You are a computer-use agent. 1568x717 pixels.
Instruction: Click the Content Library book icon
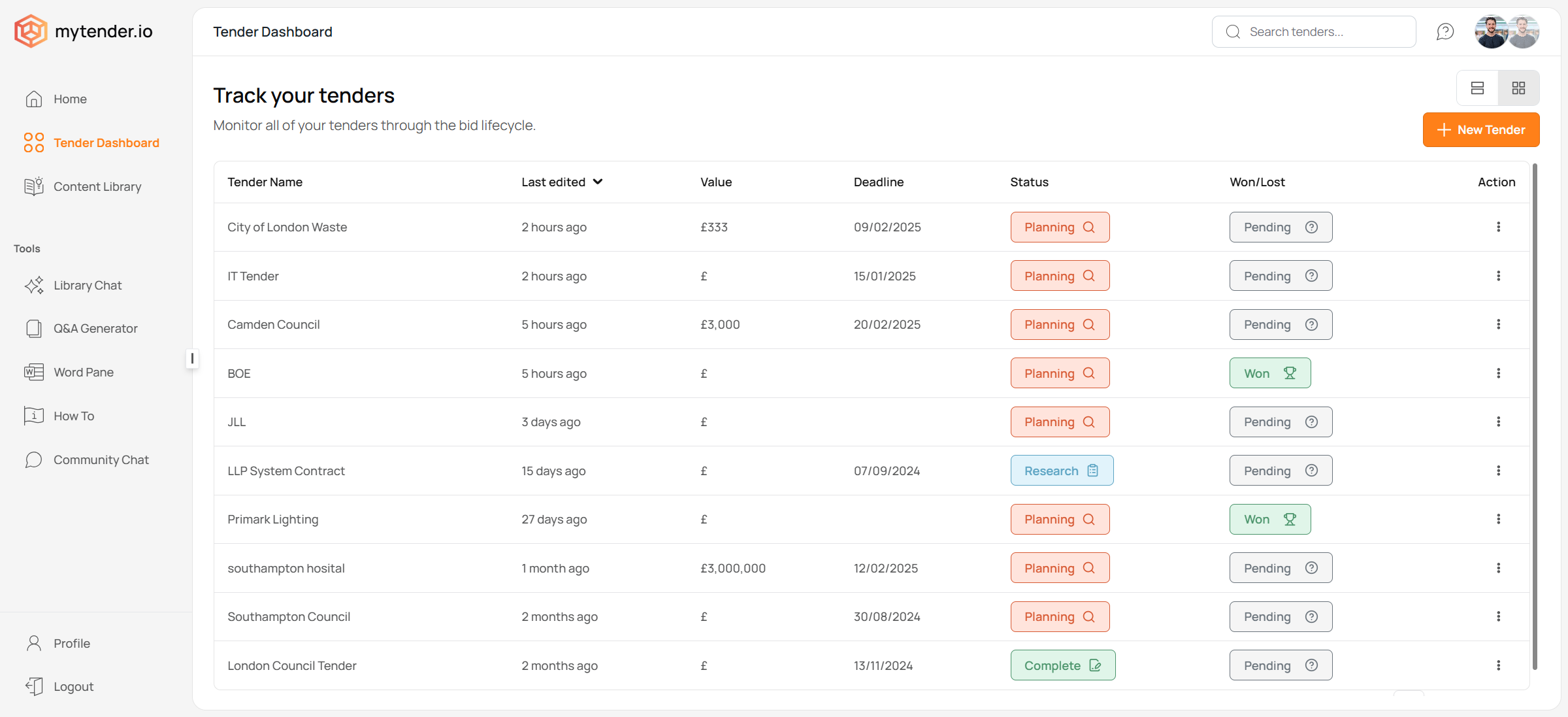click(x=34, y=187)
